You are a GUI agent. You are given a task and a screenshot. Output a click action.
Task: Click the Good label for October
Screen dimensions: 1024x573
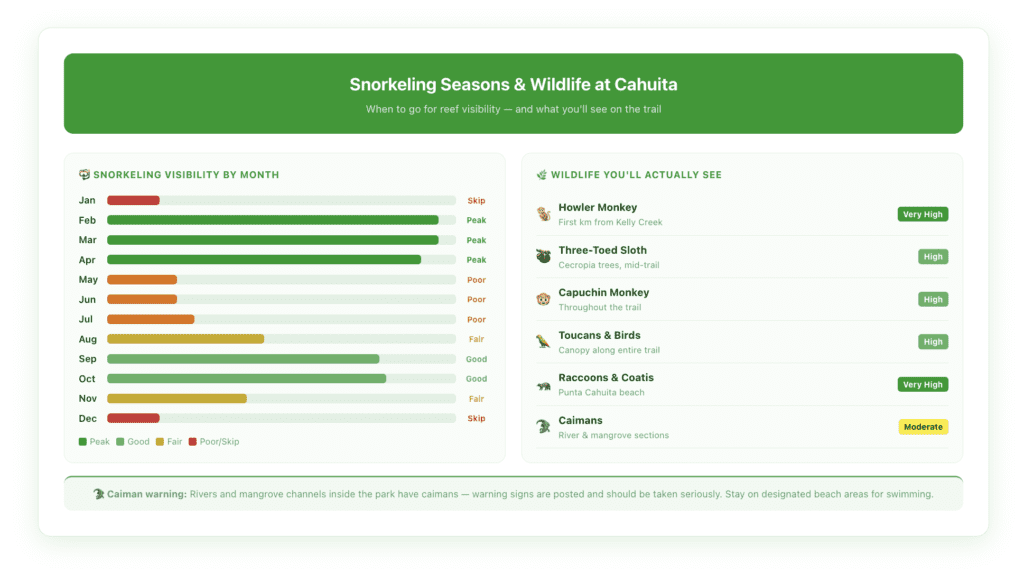click(476, 379)
